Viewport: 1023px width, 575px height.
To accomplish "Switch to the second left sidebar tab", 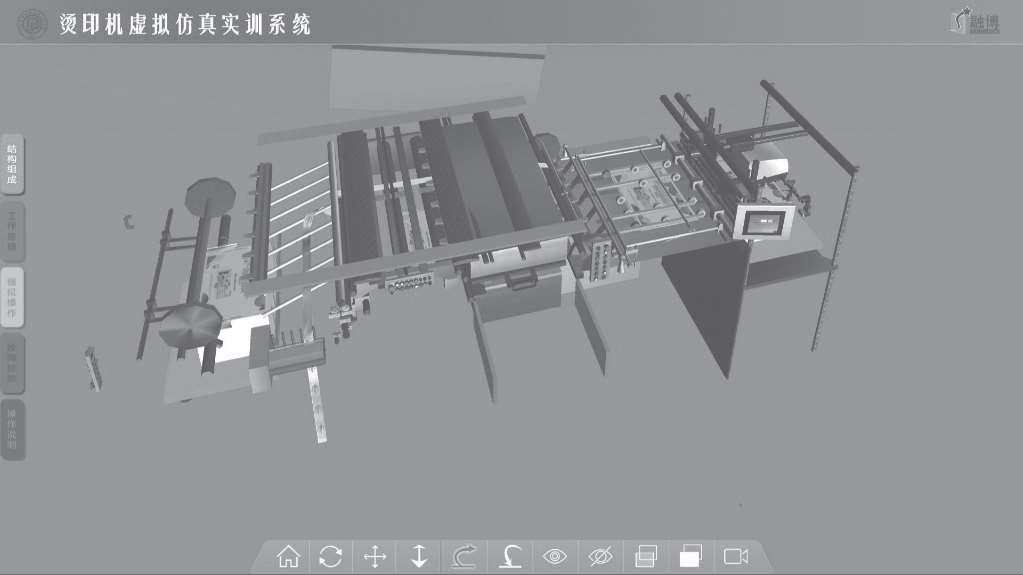I will click(12, 231).
